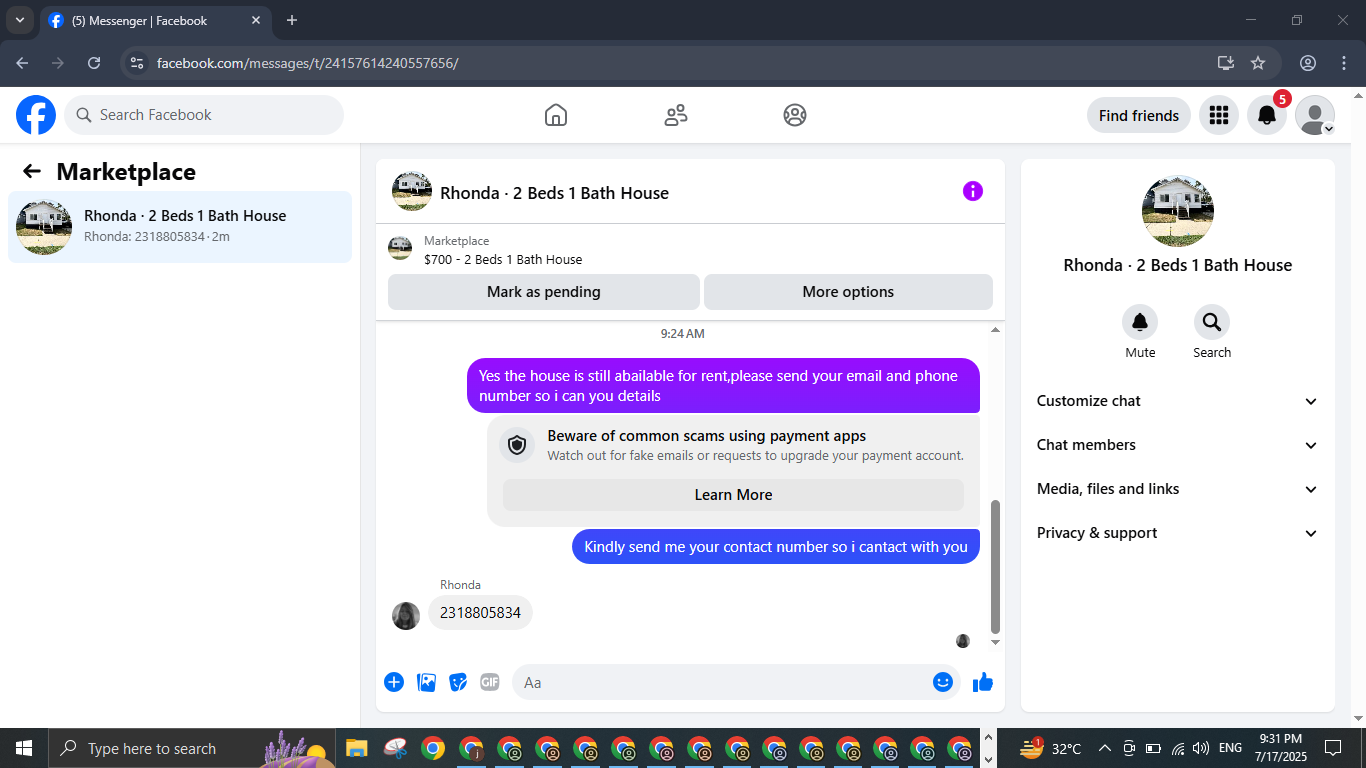
Task: Click the 9:24 AM timestamp in chat
Action: (x=682, y=333)
